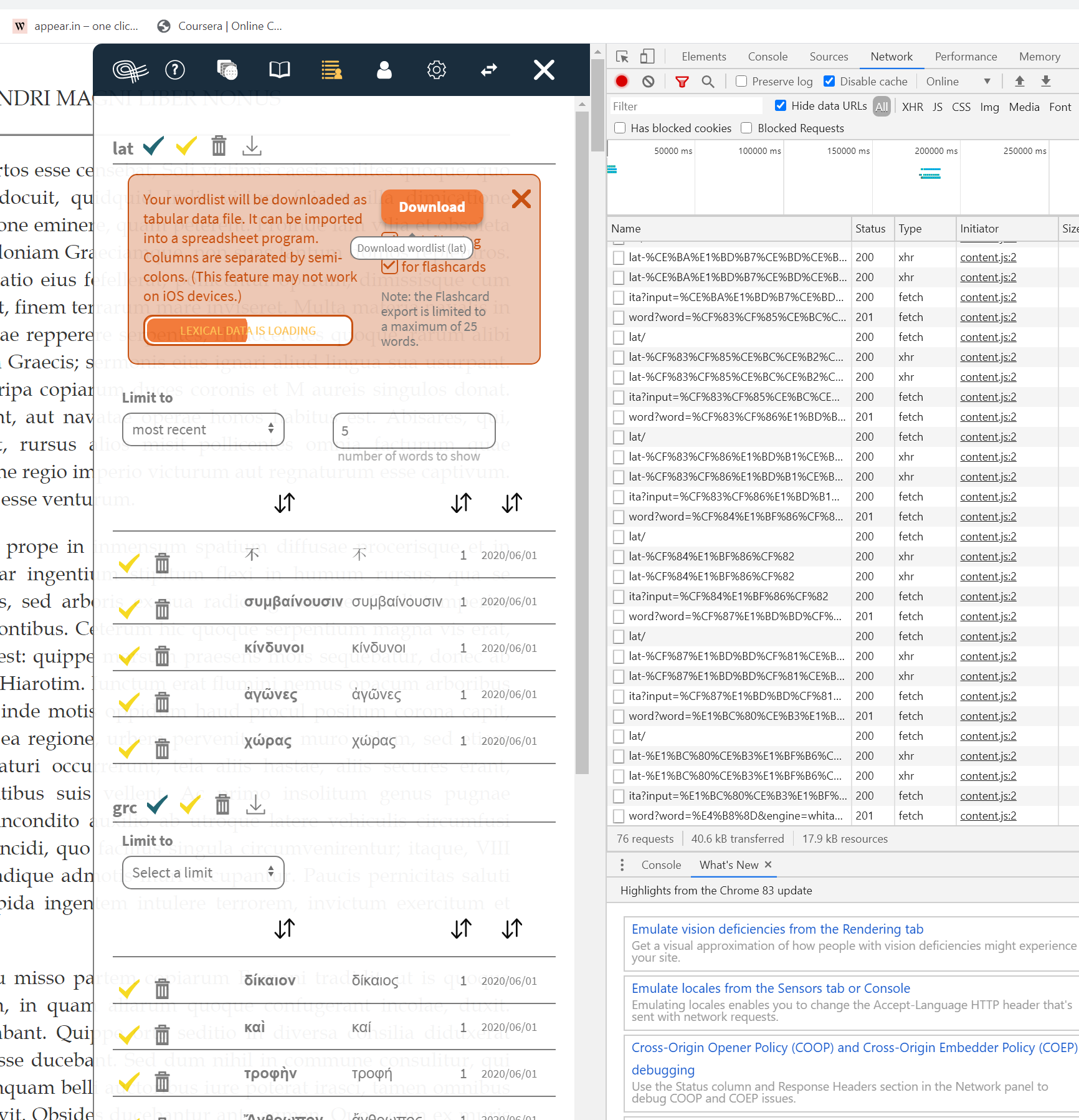Click the swap arrows icon near the close button

point(490,70)
